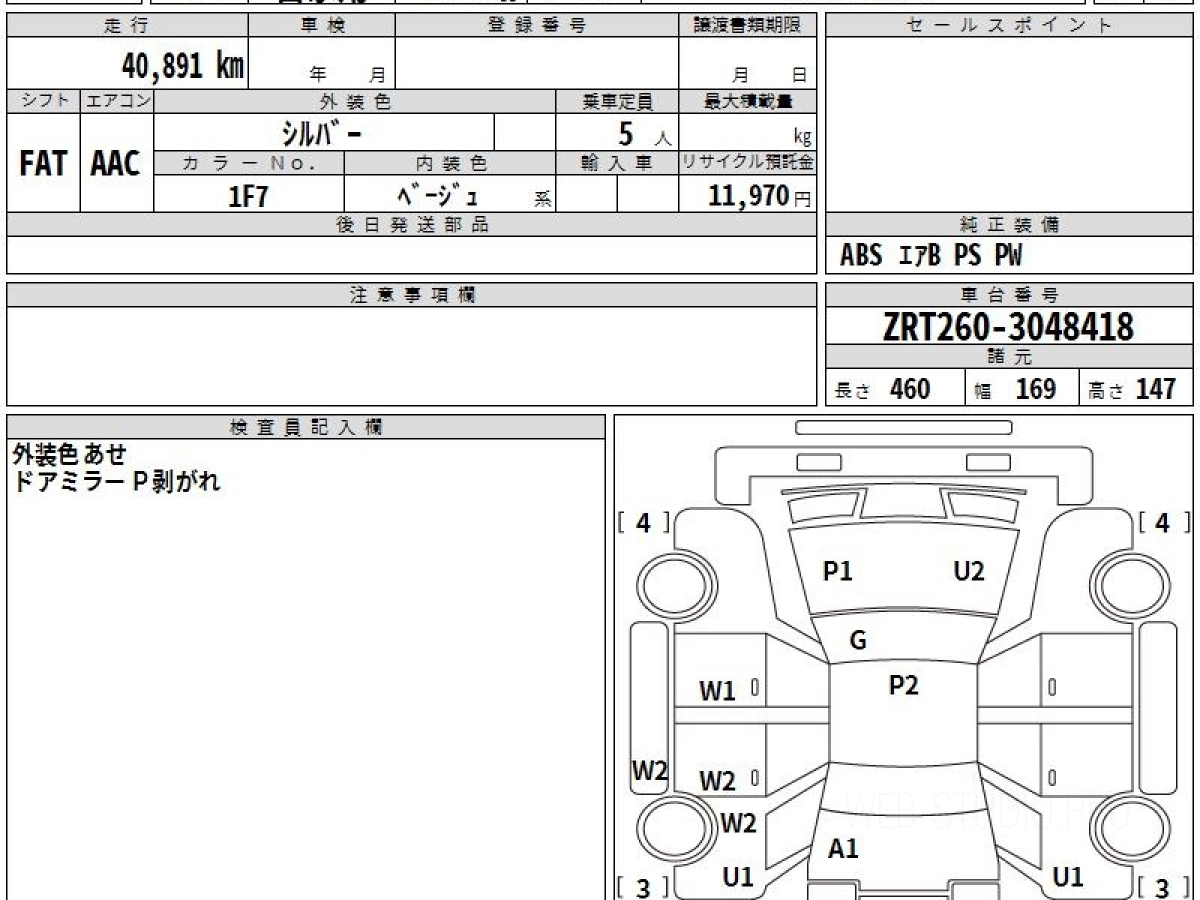Select chassis number ZRT260-3048418
The width and height of the screenshot is (1200, 900).
[1009, 327]
